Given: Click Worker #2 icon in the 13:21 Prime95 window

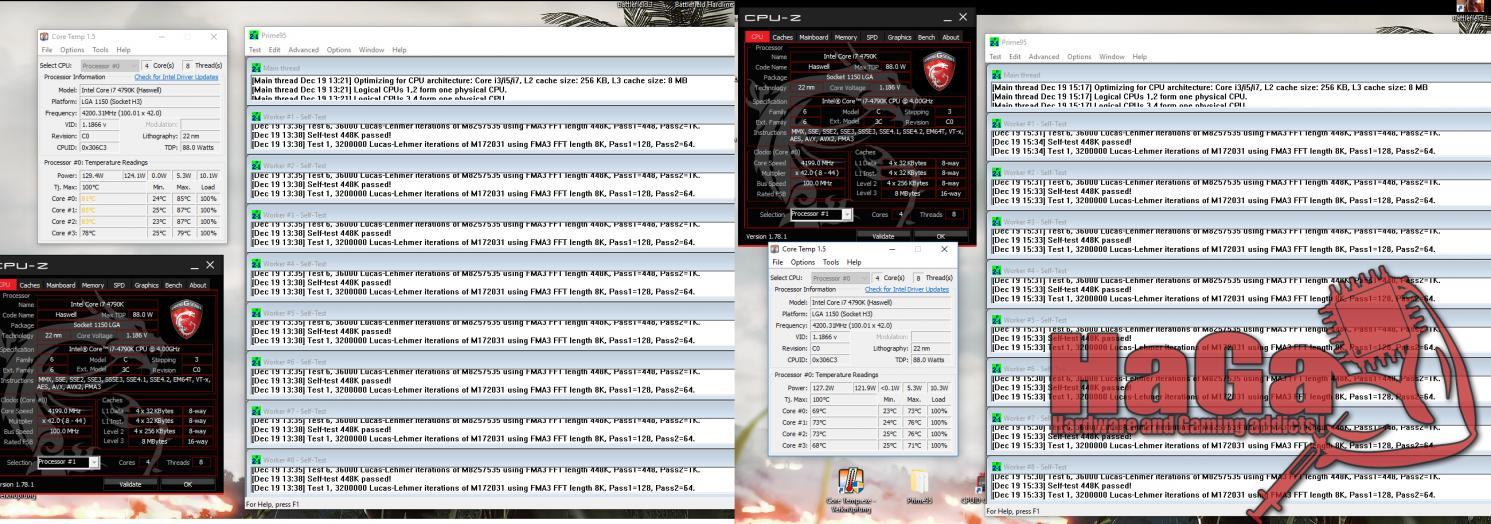Looking at the screenshot, I should (x=254, y=165).
